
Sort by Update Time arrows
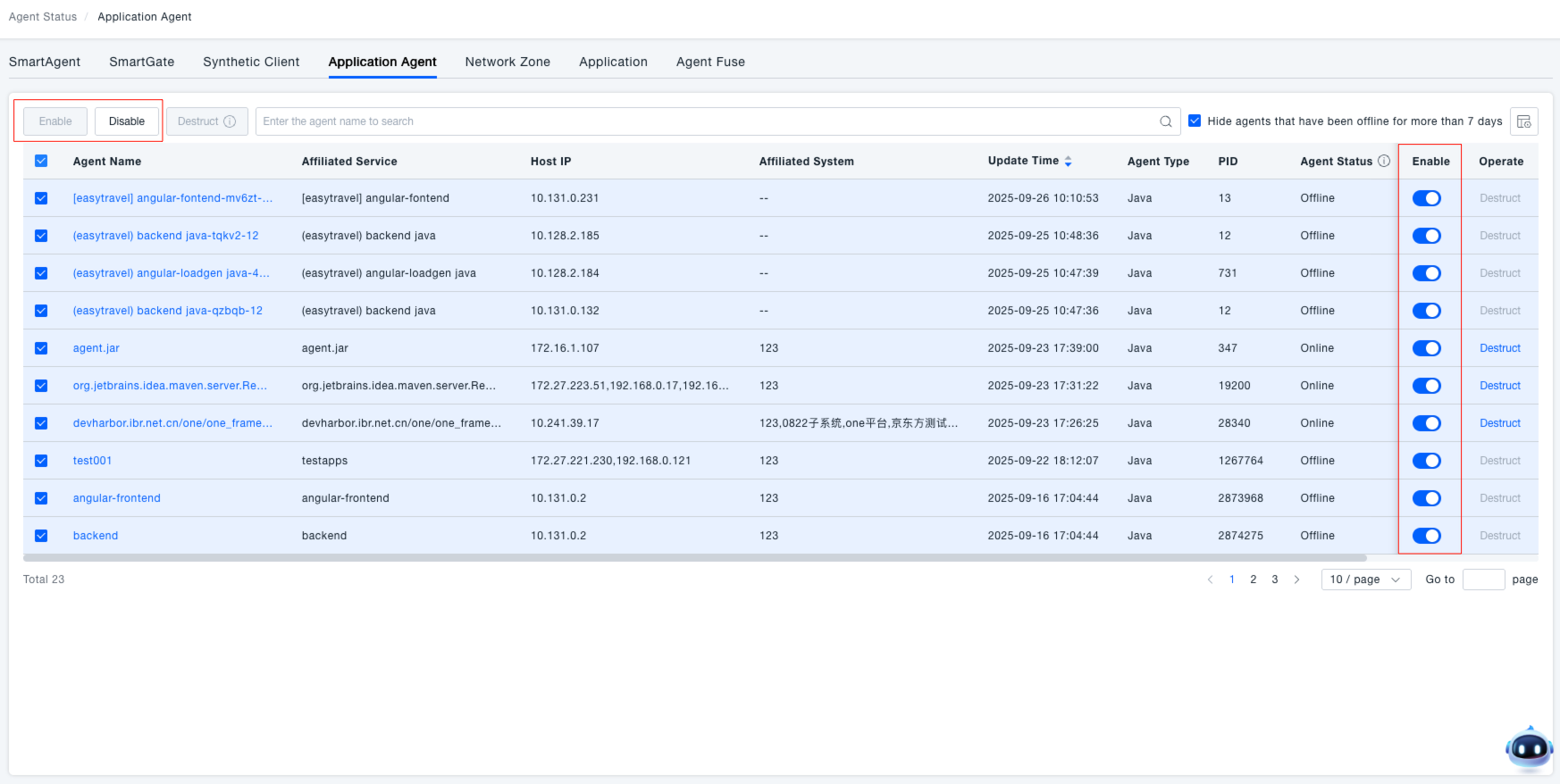tap(1068, 162)
